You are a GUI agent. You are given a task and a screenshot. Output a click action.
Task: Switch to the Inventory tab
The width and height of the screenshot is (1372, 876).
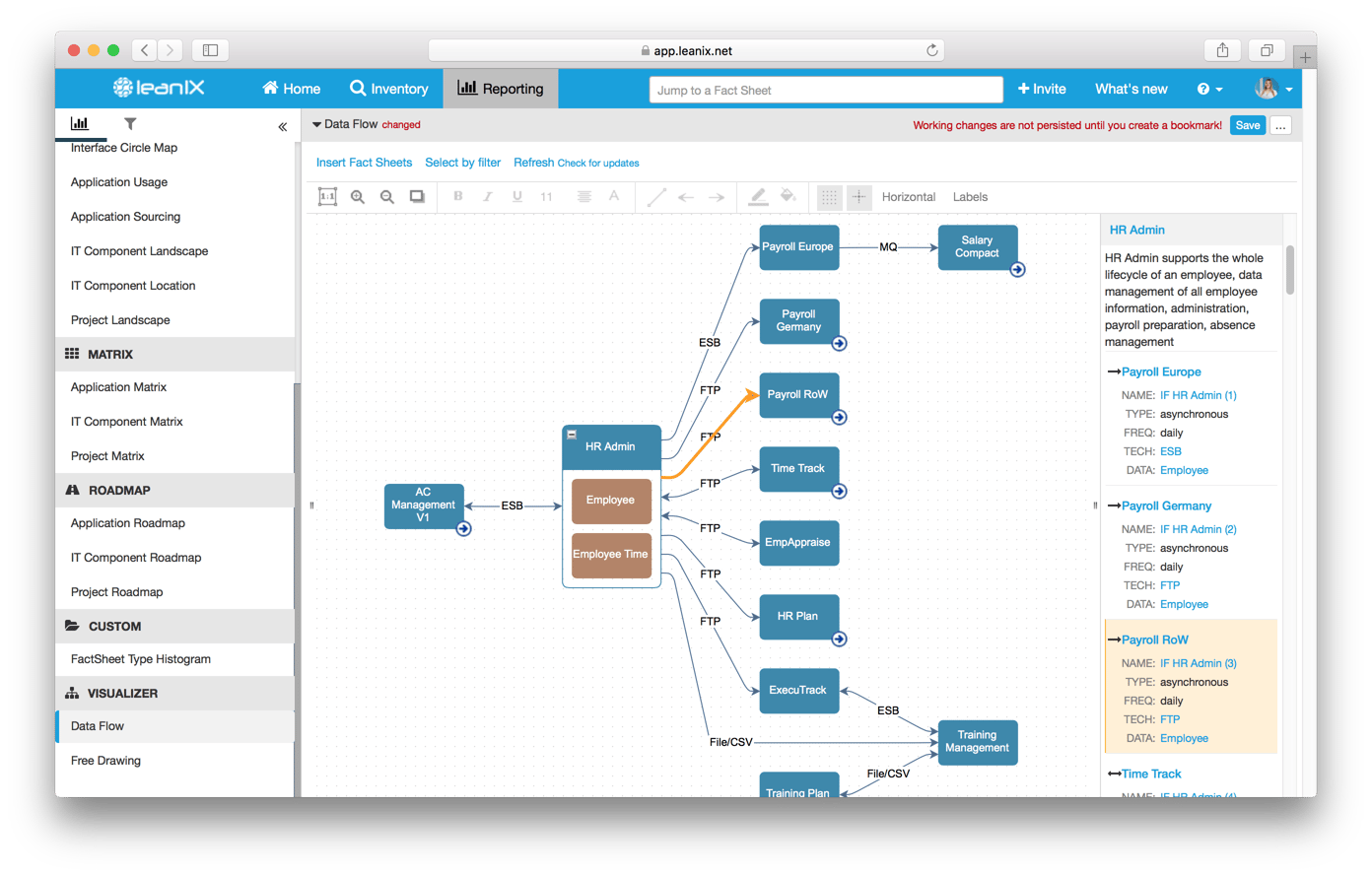click(388, 89)
